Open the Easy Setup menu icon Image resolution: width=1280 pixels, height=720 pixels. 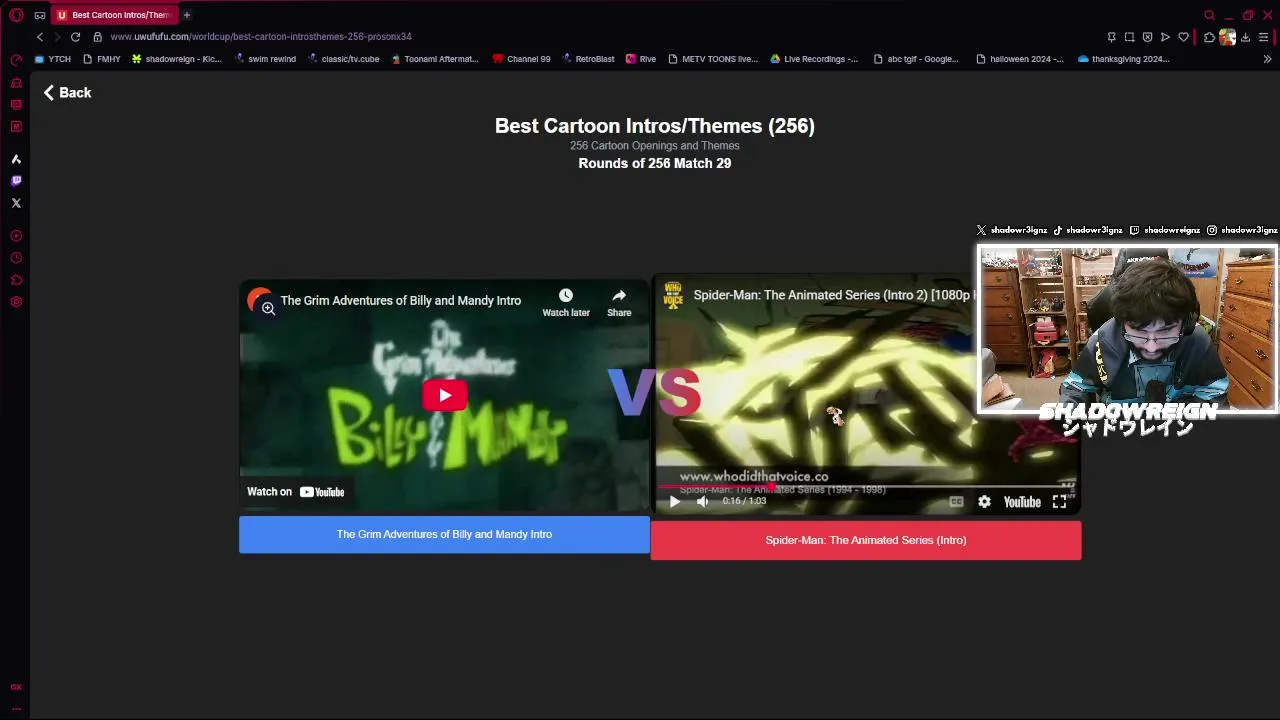pos(1263,37)
